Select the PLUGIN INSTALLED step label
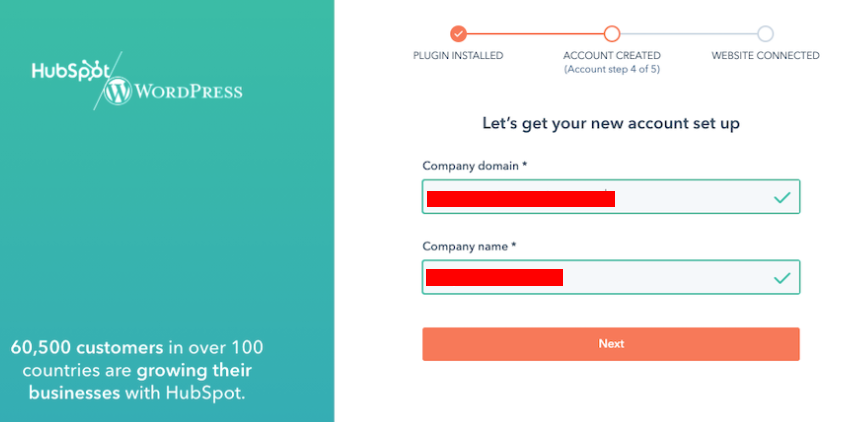This screenshot has height=422, width=847. click(x=458, y=56)
